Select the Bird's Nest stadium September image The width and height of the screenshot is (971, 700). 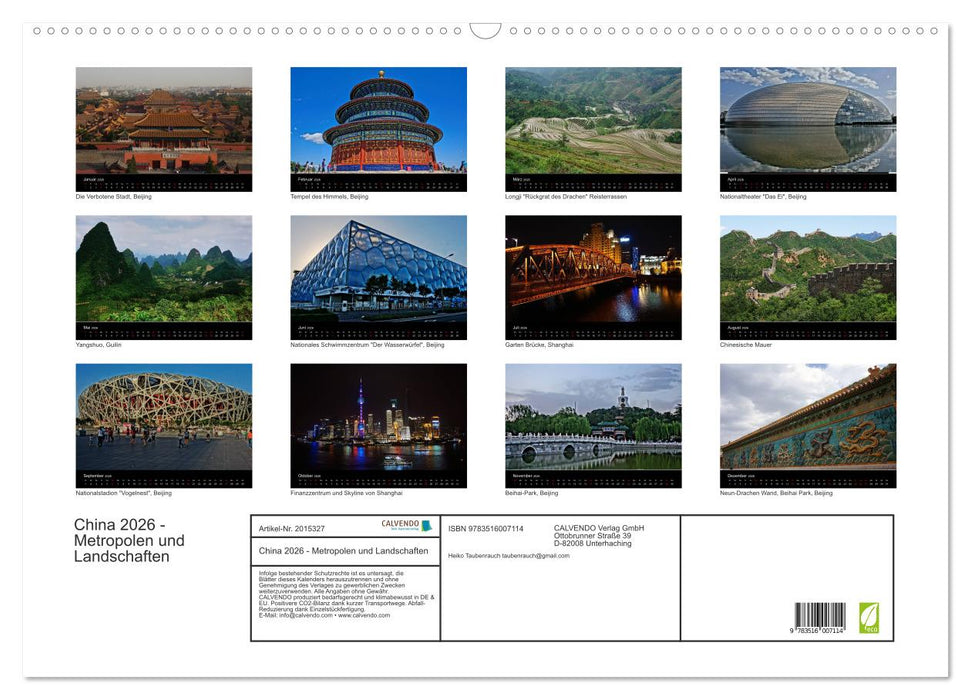pyautogui.click(x=163, y=420)
